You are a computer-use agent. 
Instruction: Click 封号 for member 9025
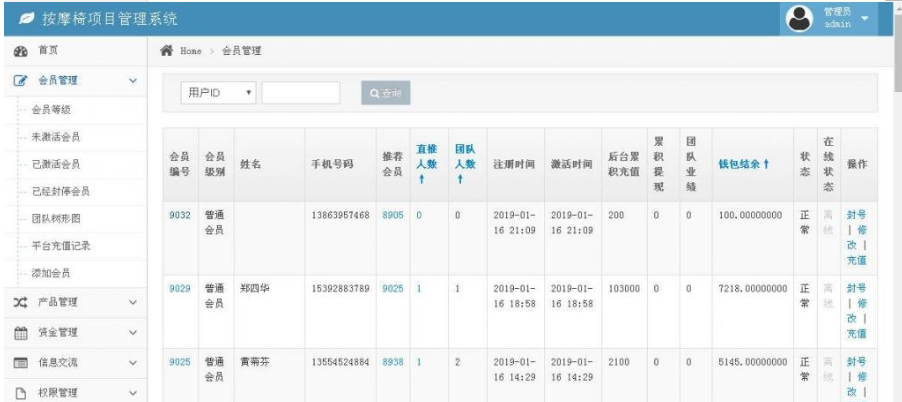(x=857, y=362)
